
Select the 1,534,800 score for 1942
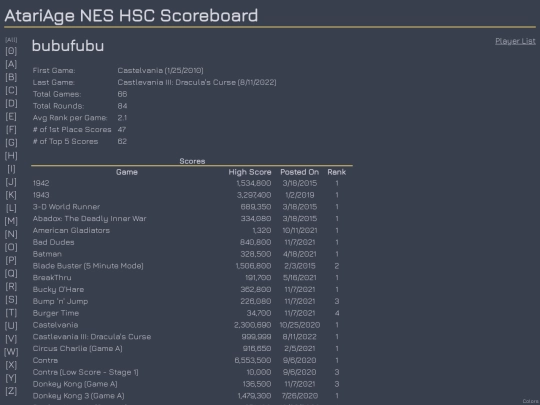[254, 183]
